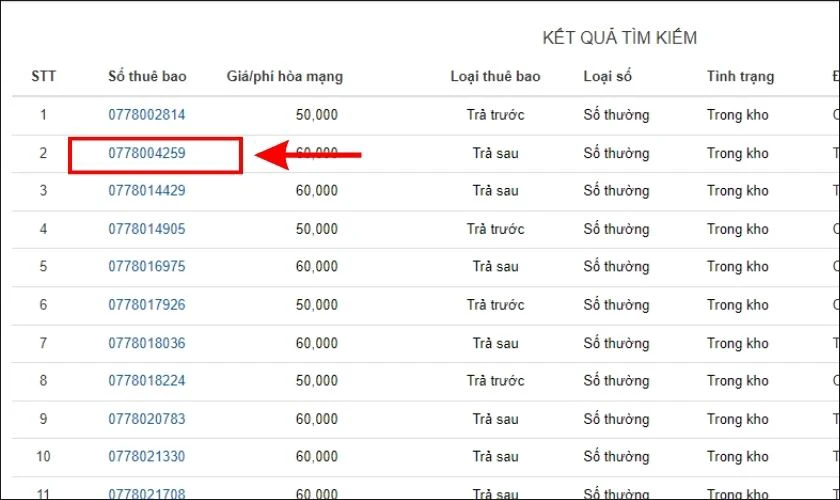Click Trả trước in row 0778014905
The width and height of the screenshot is (840, 500).
tap(496, 229)
